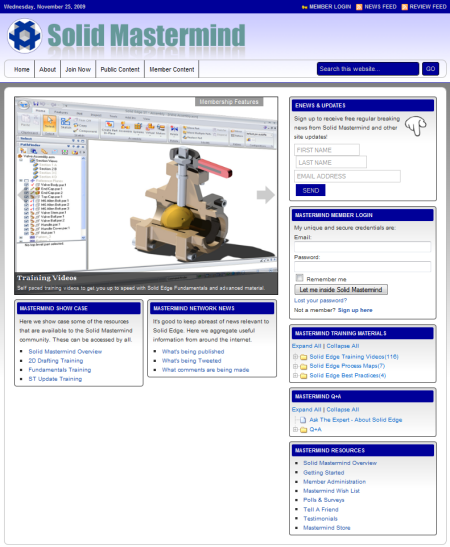
Task: Expand the Solid Edge Process Maps node
Action: coord(295,366)
